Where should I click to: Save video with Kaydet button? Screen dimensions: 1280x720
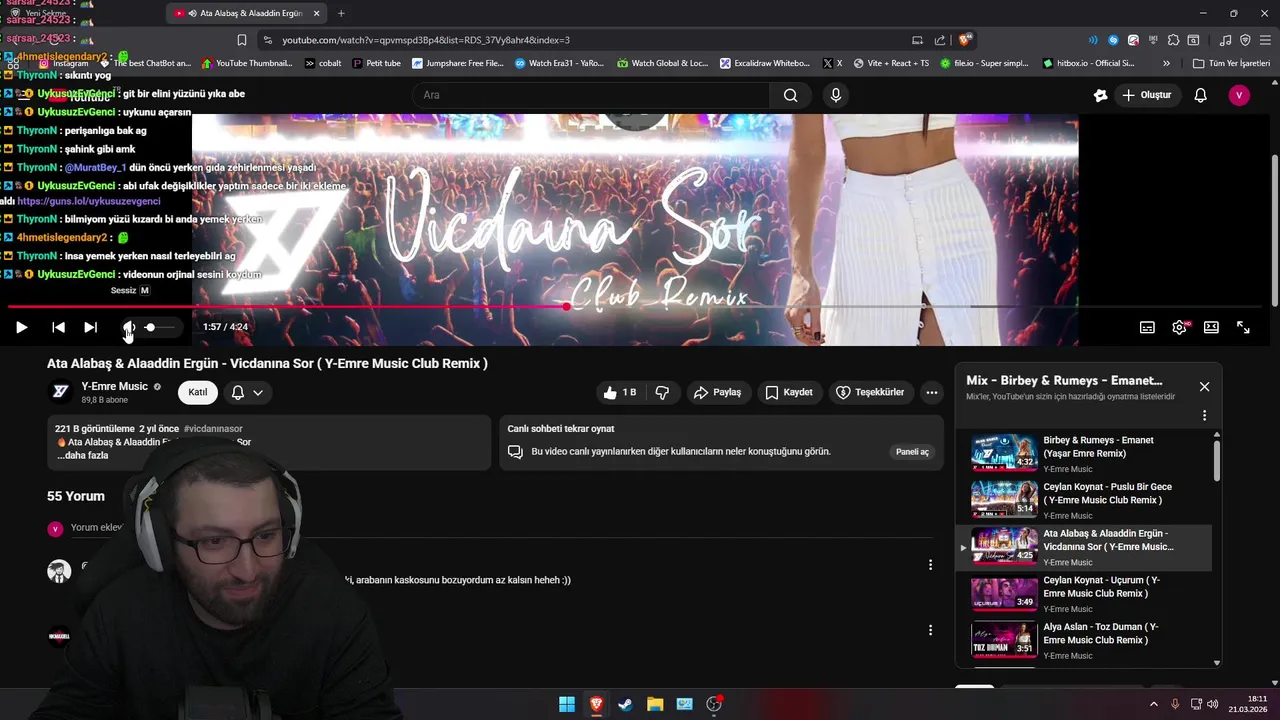789,393
